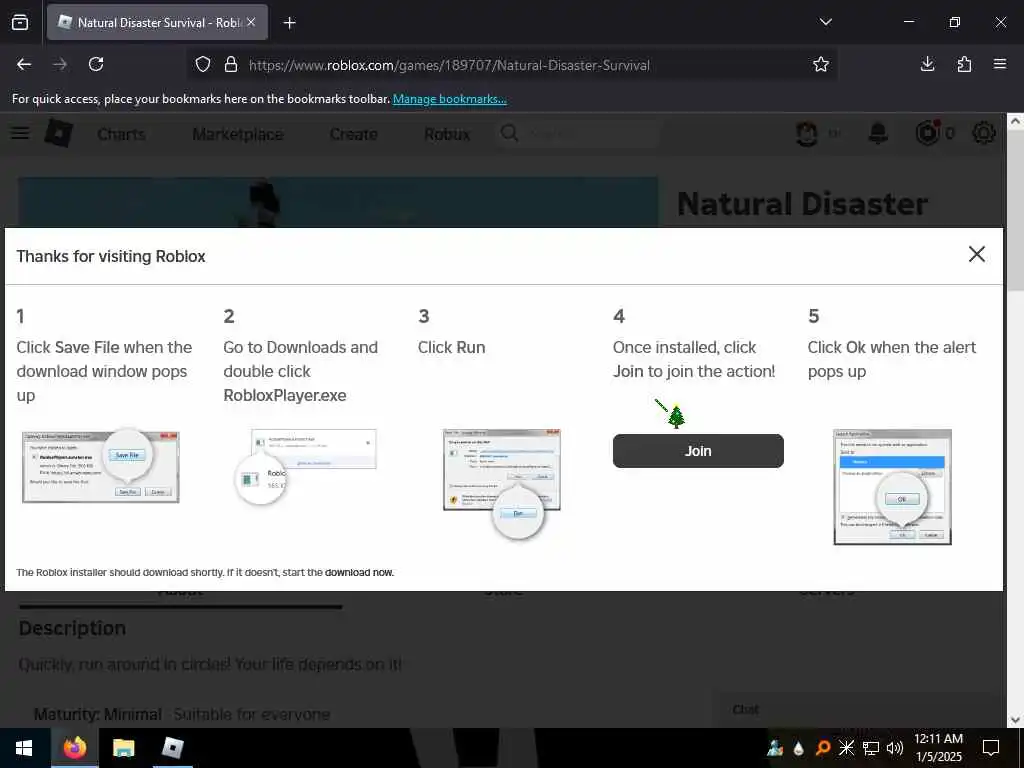1024x768 pixels.
Task: Open the Charts menu item
Action: pos(121,134)
